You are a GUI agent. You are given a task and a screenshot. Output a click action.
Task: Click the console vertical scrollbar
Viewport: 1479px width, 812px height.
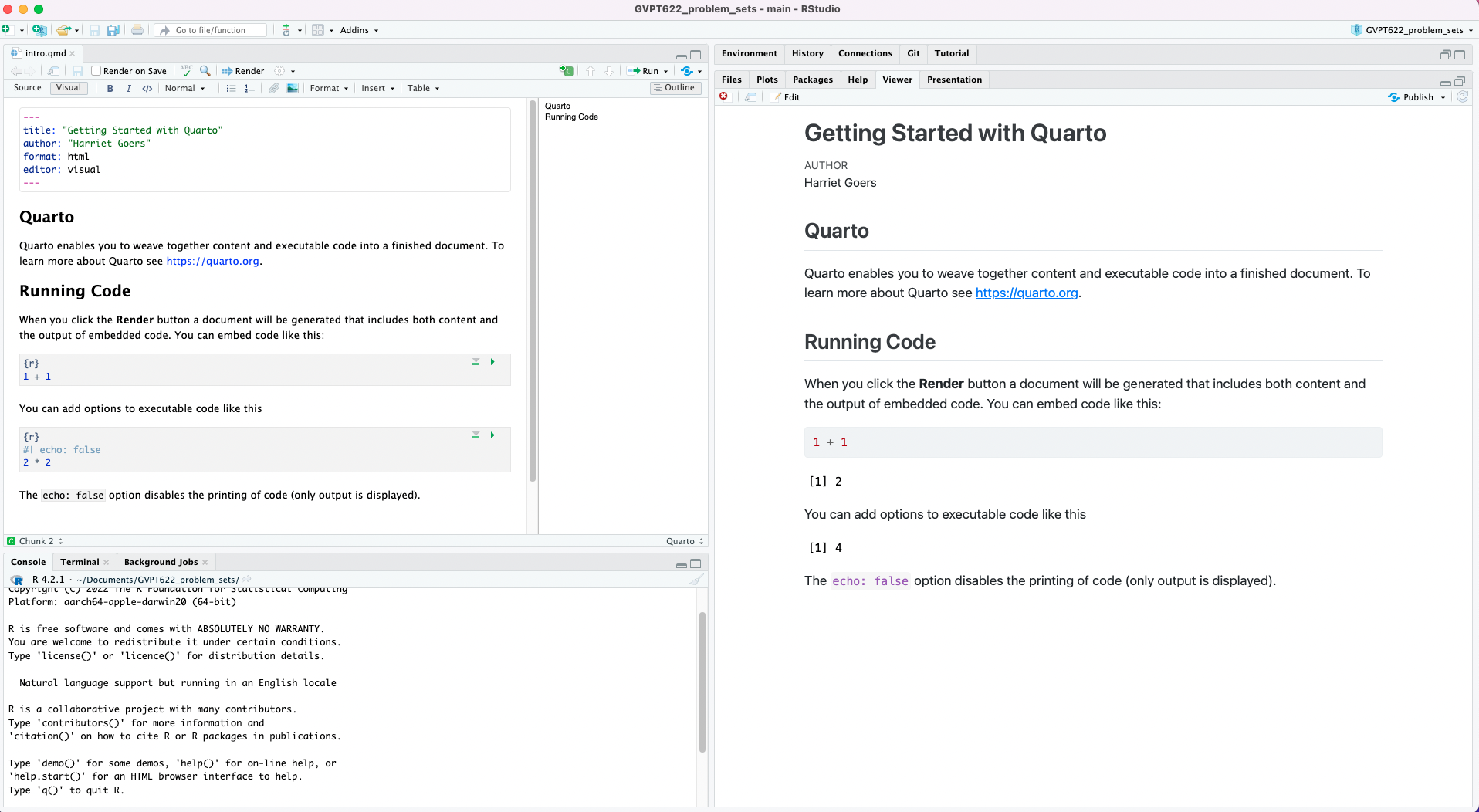click(702, 679)
